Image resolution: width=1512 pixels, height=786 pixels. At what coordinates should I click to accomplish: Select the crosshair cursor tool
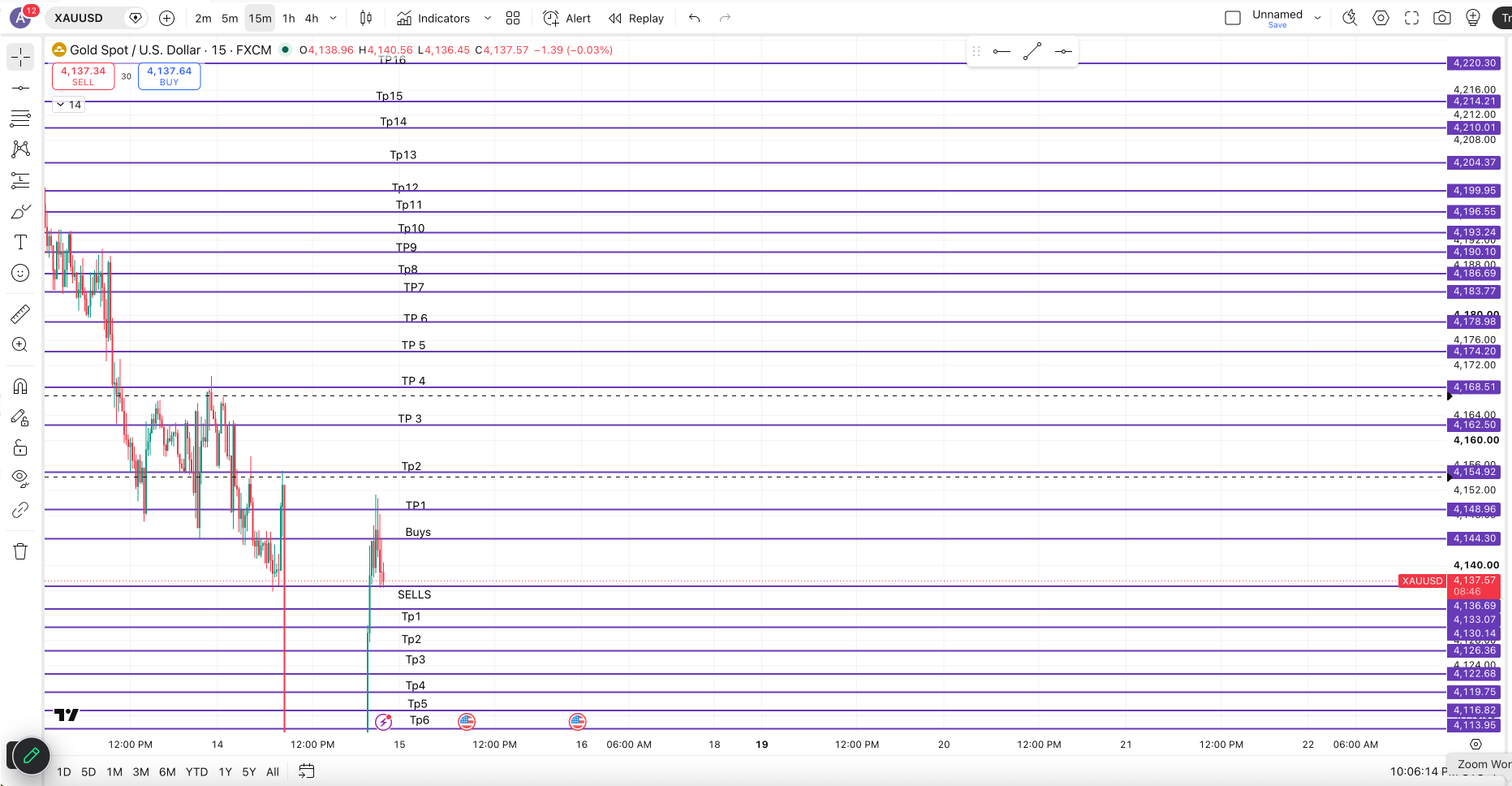(x=20, y=56)
